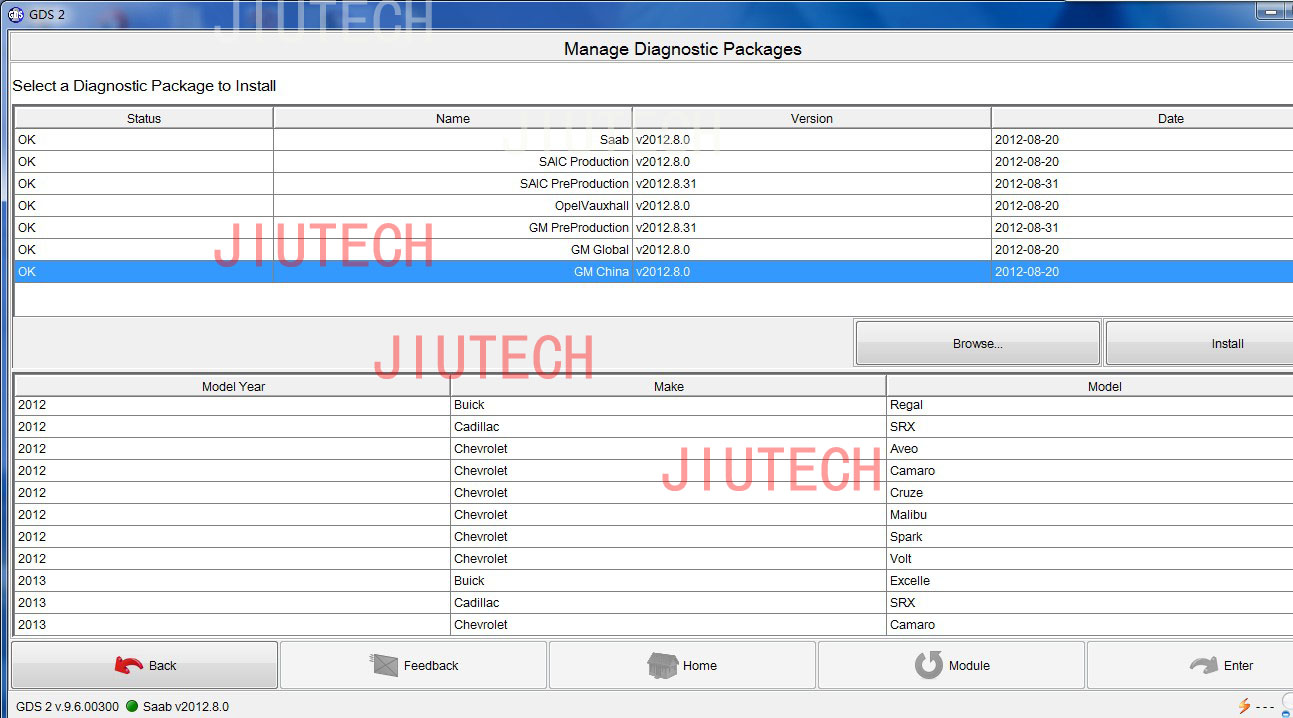Click the GDS 2 title bar icon
This screenshot has height=718, width=1293.
coord(15,14)
